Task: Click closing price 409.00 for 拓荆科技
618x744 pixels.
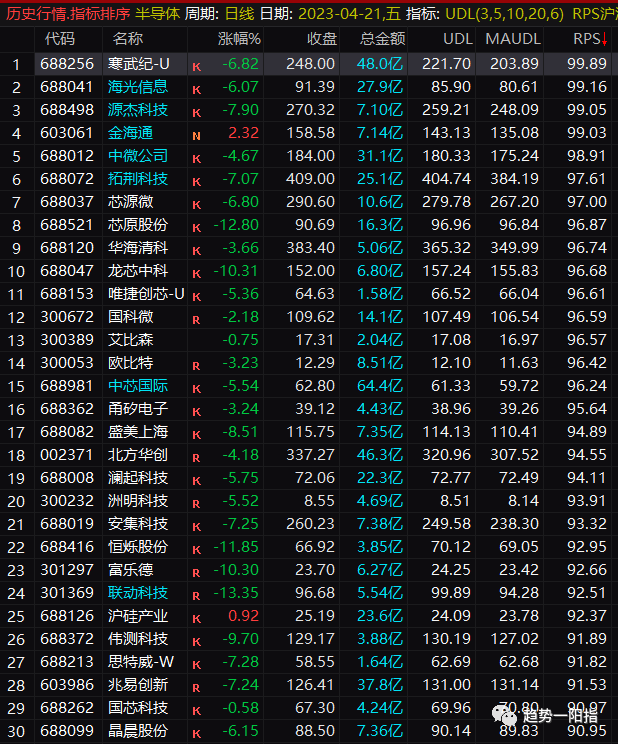Action: [x=310, y=179]
